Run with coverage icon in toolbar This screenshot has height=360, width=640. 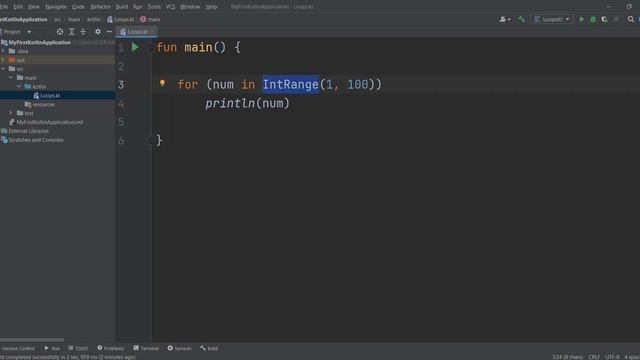(x=604, y=19)
